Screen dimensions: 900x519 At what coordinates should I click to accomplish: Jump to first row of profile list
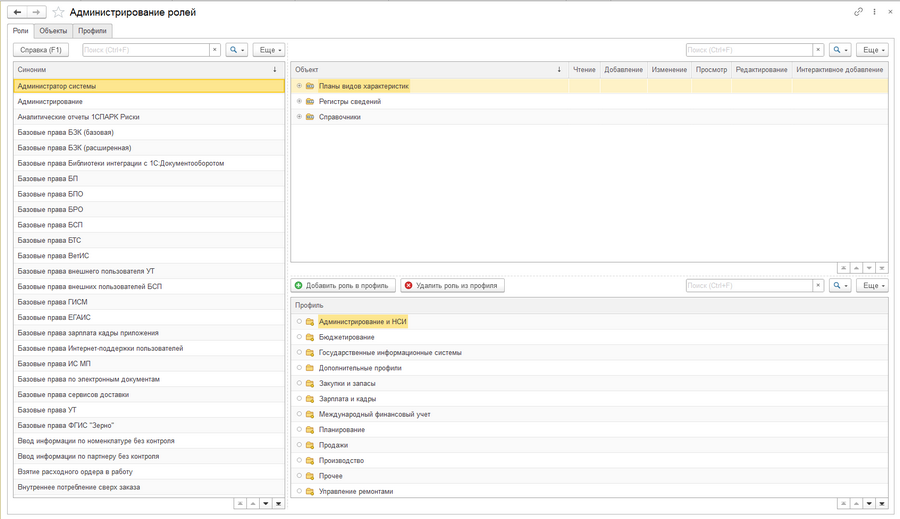pyautogui.click(x=844, y=503)
